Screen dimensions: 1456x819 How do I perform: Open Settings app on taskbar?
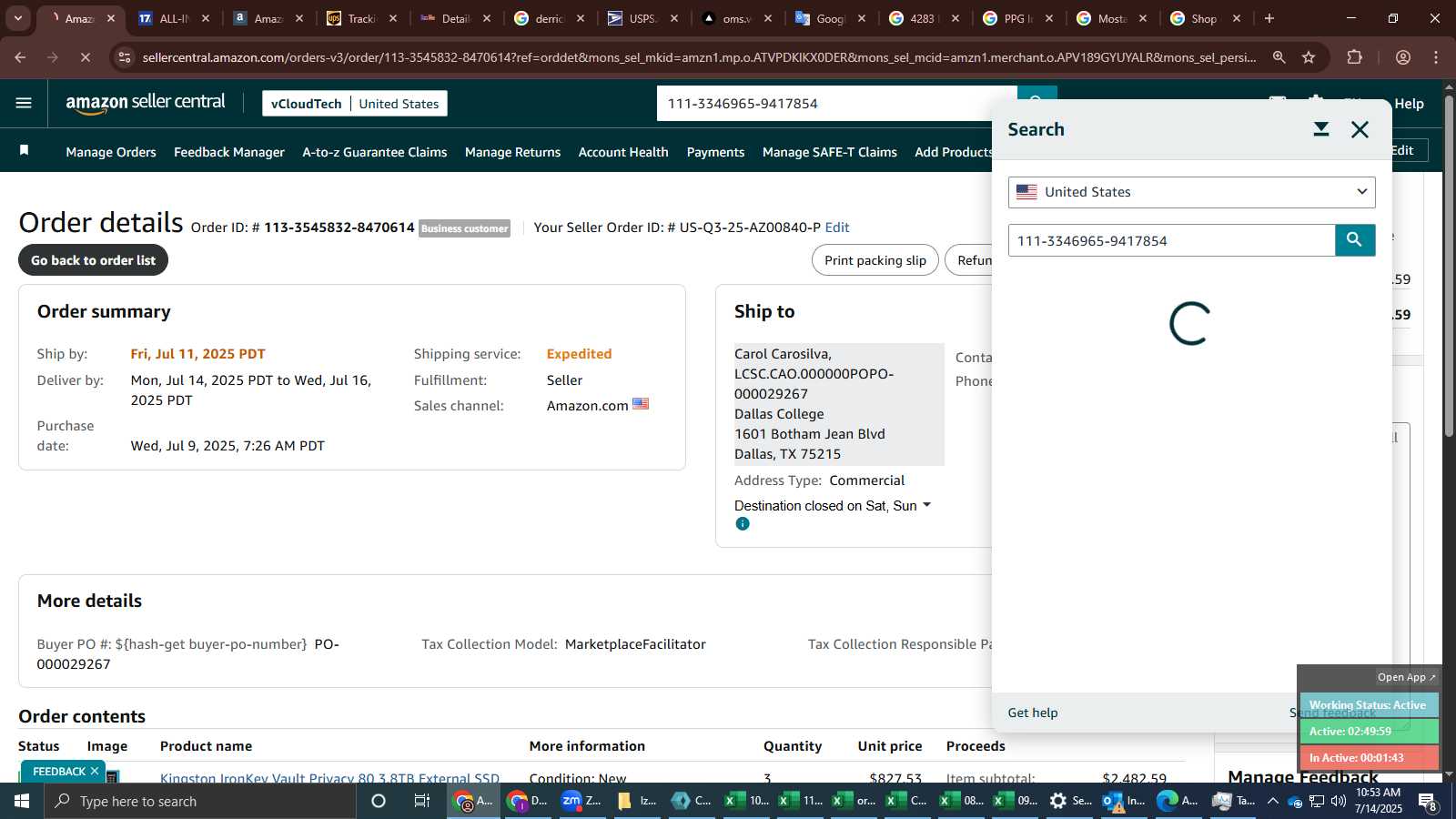1069,801
